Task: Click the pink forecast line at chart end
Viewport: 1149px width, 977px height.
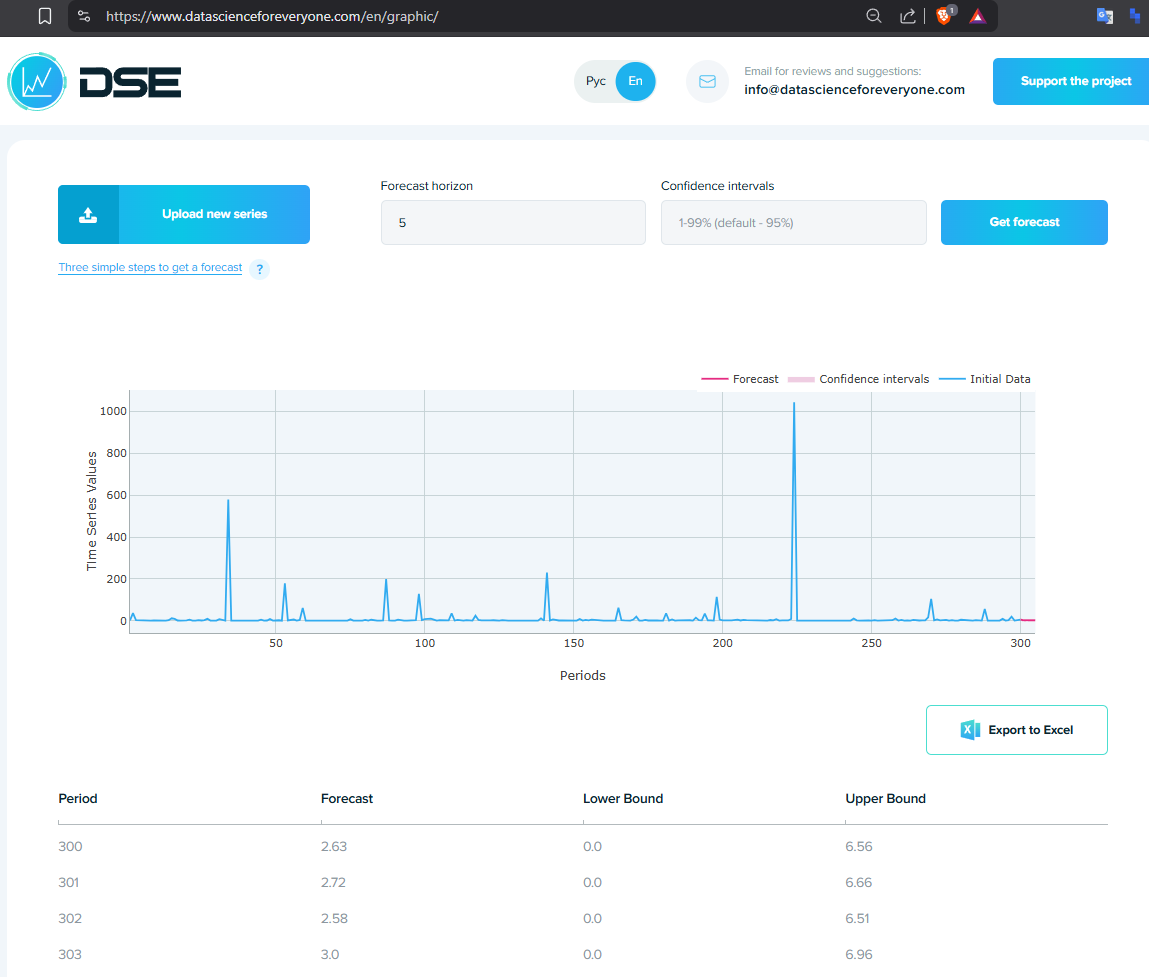Action: 1028,620
